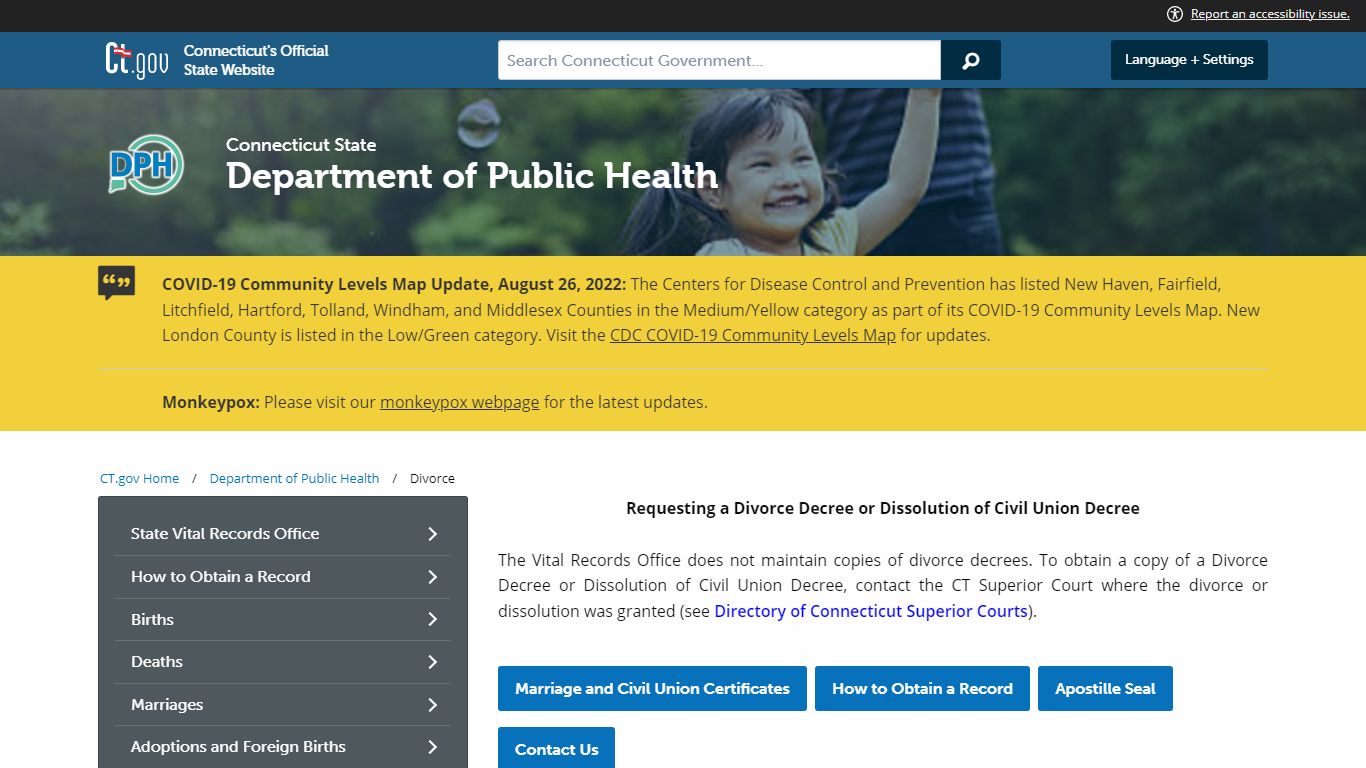Screen dimensions: 1366x768
Task: Expand the Marriages chevron arrow
Action: 433,705
